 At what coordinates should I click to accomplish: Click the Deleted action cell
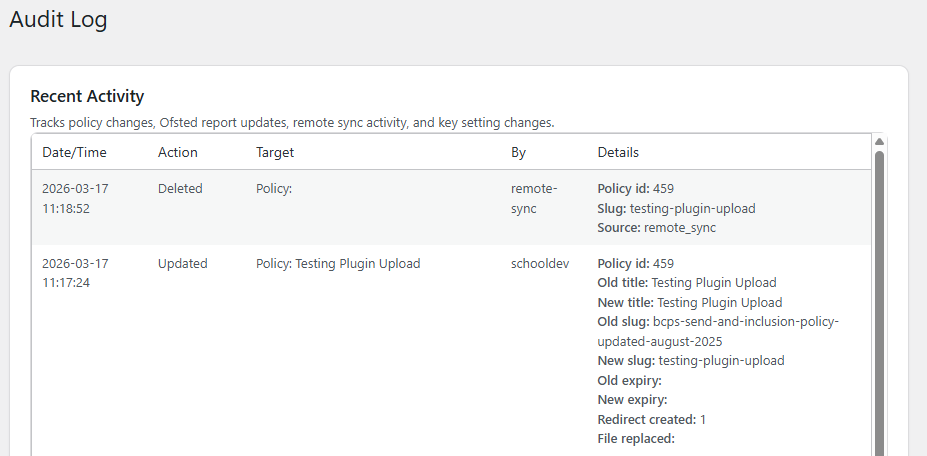click(x=180, y=188)
